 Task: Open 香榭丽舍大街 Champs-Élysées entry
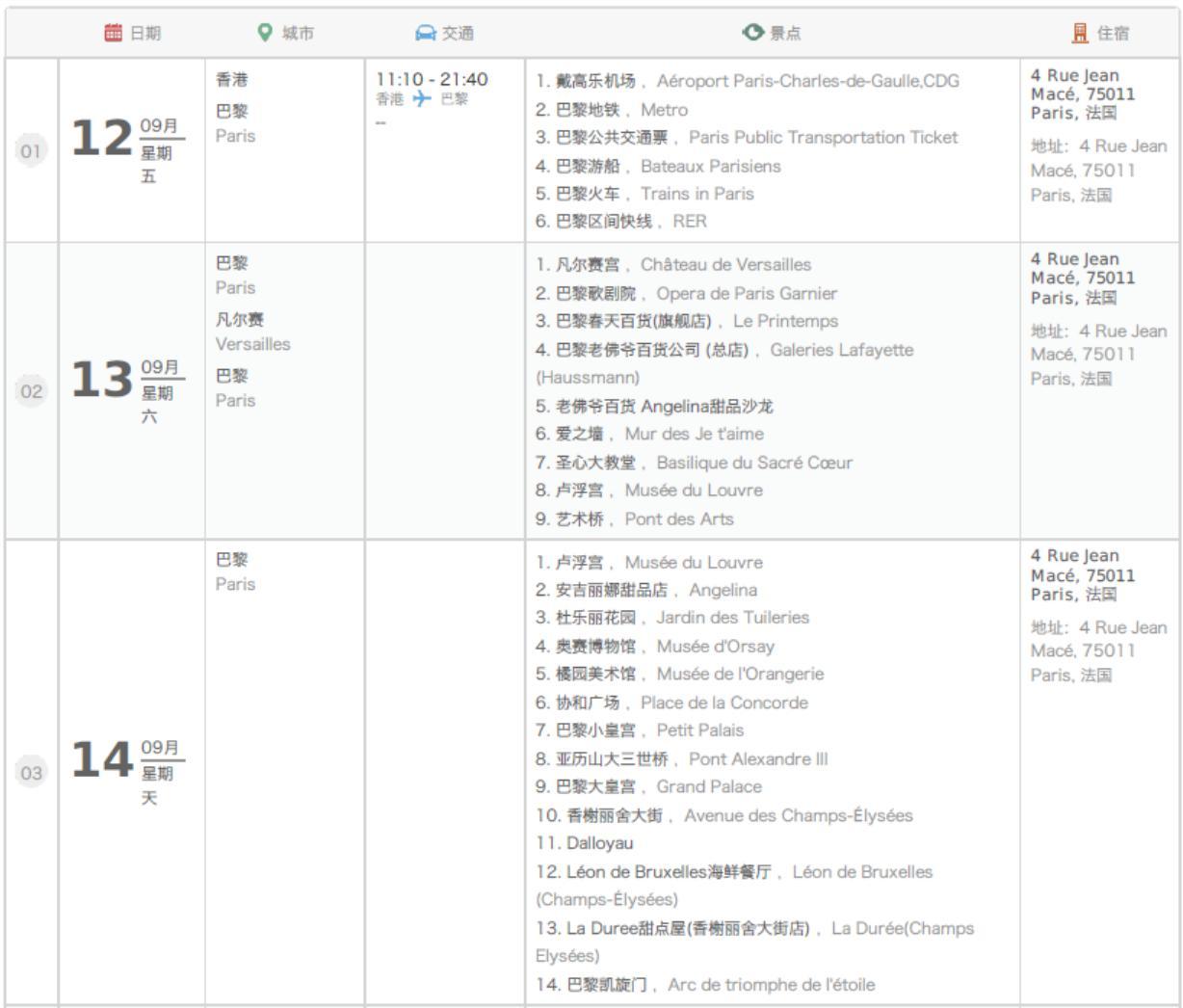[723, 815]
